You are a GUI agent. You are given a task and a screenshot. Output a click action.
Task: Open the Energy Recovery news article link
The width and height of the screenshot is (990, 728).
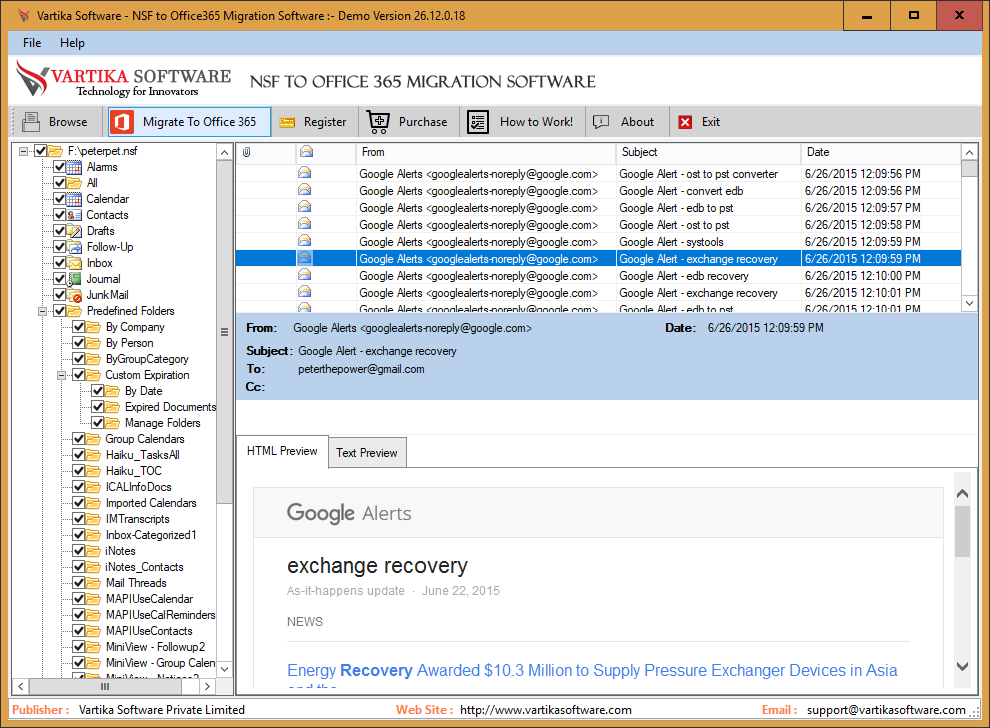click(x=592, y=671)
